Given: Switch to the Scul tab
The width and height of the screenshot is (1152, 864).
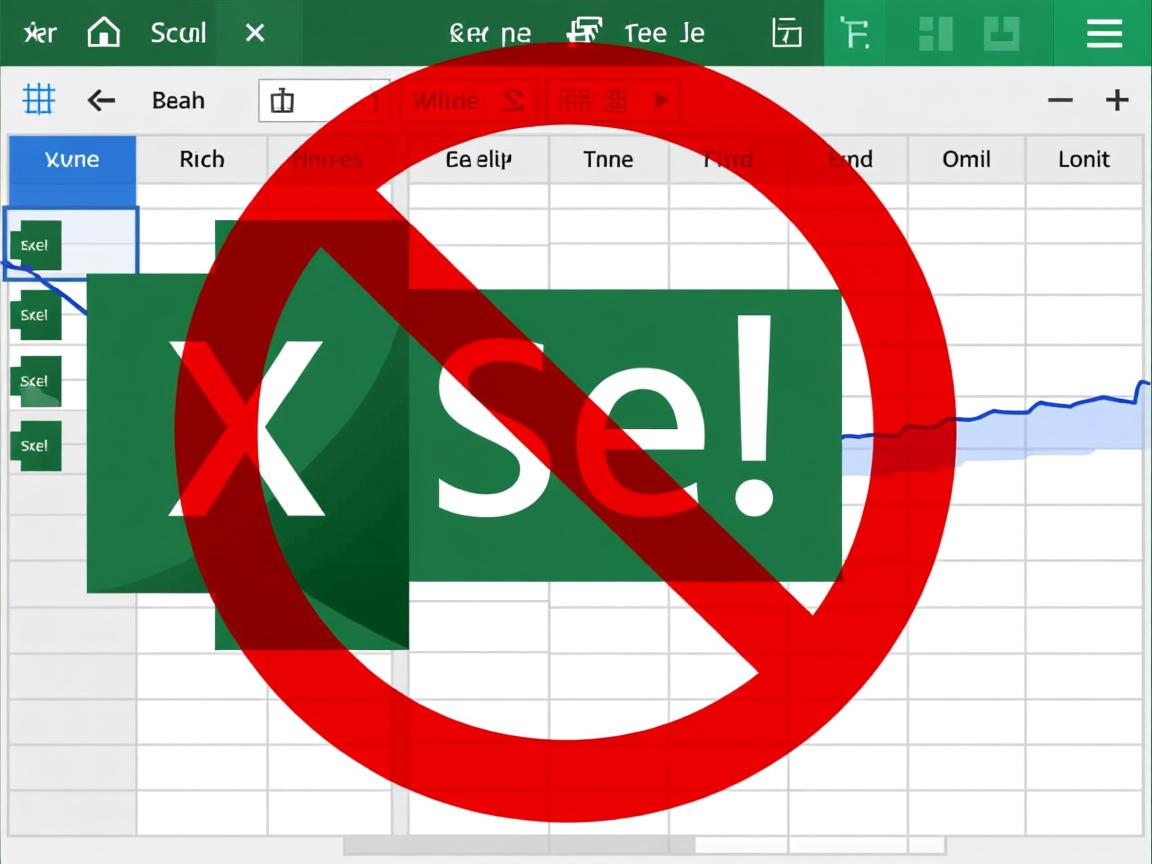Looking at the screenshot, I should tap(177, 33).
